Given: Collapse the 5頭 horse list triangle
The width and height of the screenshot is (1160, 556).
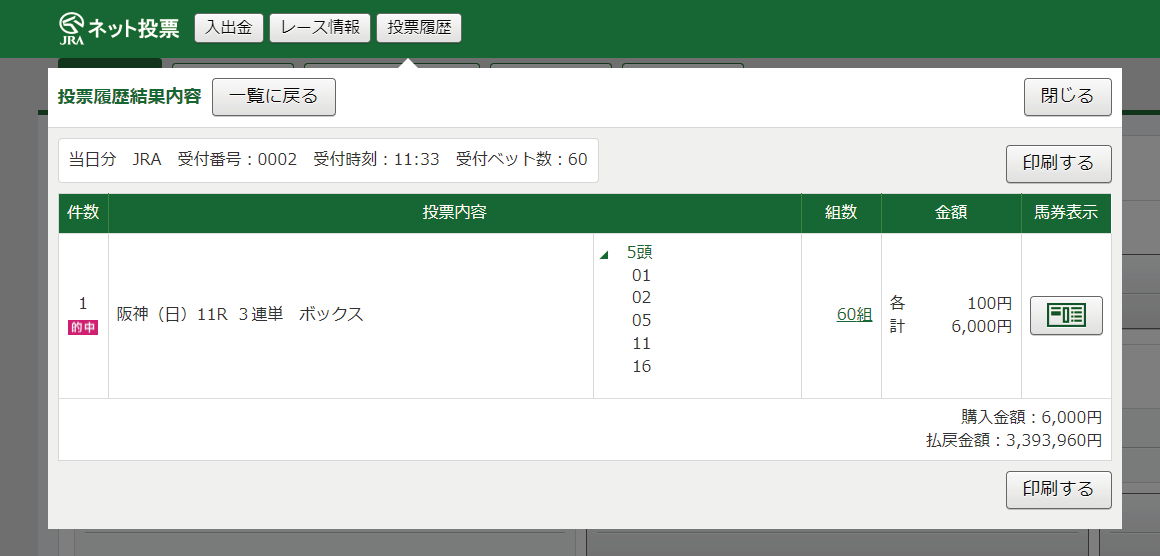Looking at the screenshot, I should click(604, 255).
